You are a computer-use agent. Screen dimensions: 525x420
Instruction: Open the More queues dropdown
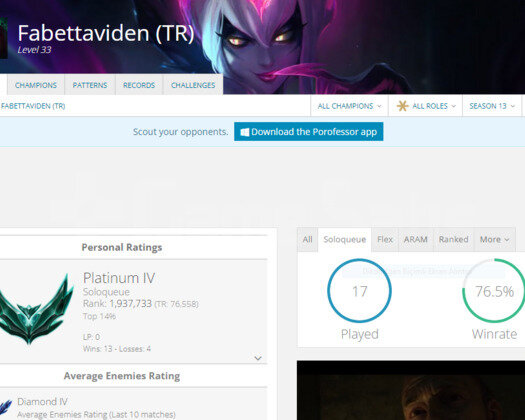click(x=495, y=239)
